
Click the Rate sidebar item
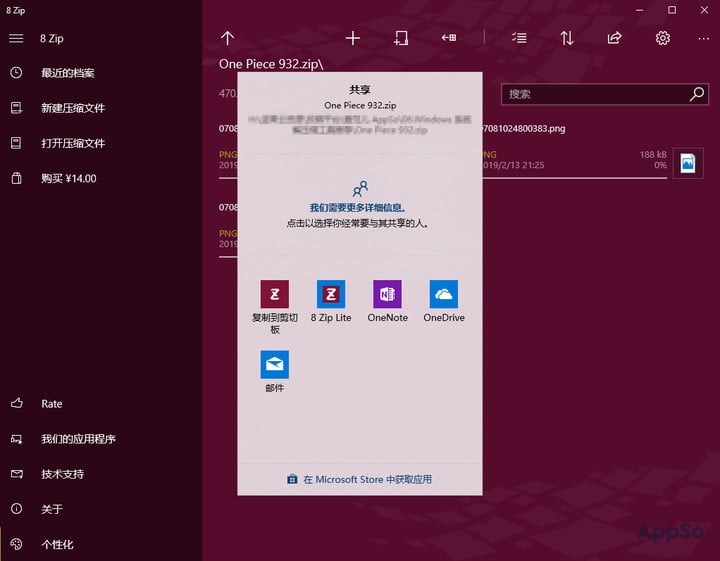pos(52,404)
